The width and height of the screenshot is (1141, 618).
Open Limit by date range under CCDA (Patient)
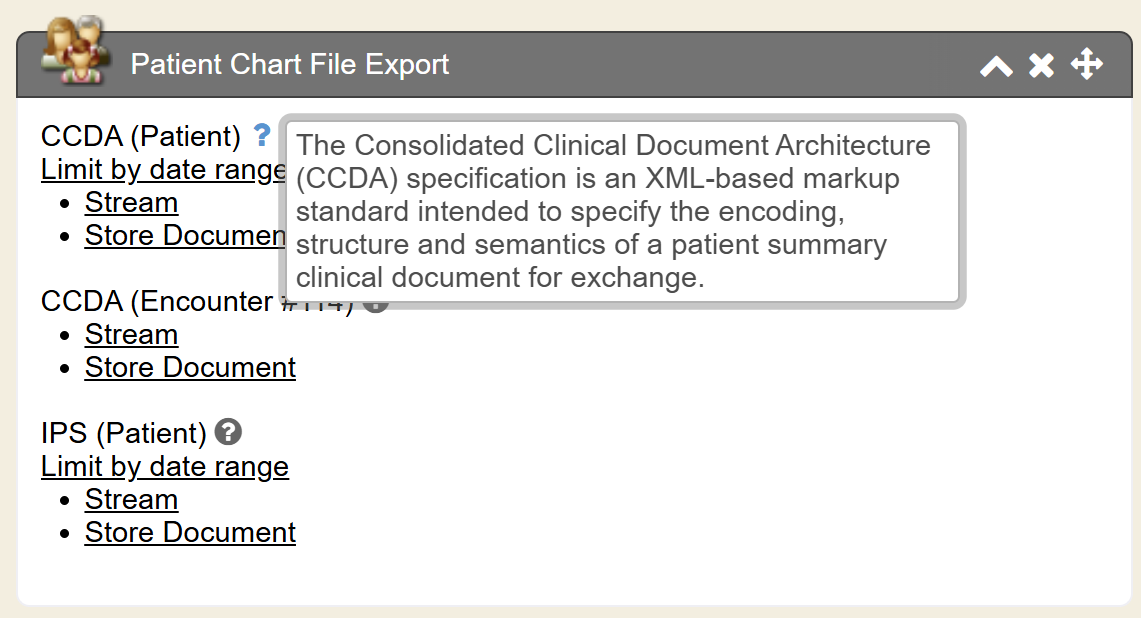point(160,170)
